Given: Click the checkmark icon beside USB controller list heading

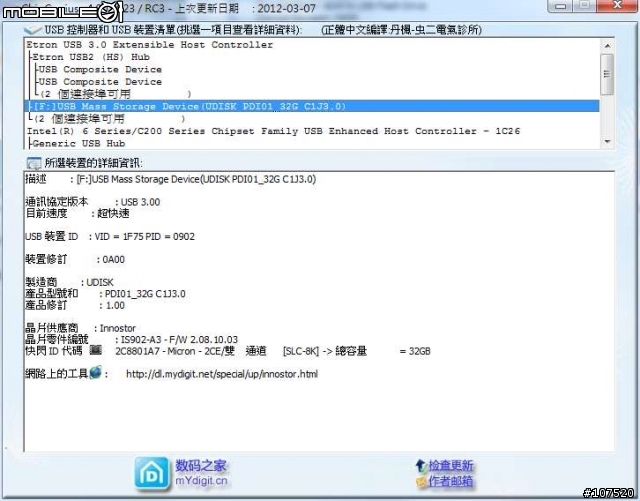Looking at the screenshot, I should (x=33, y=30).
